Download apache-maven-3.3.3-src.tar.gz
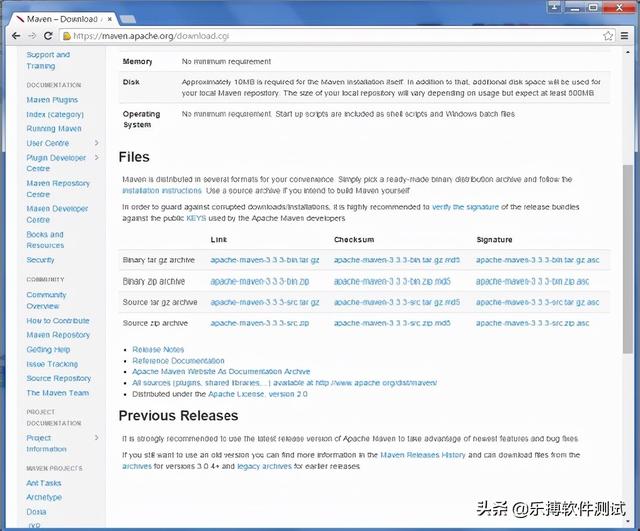640x531 pixels. (x=265, y=302)
